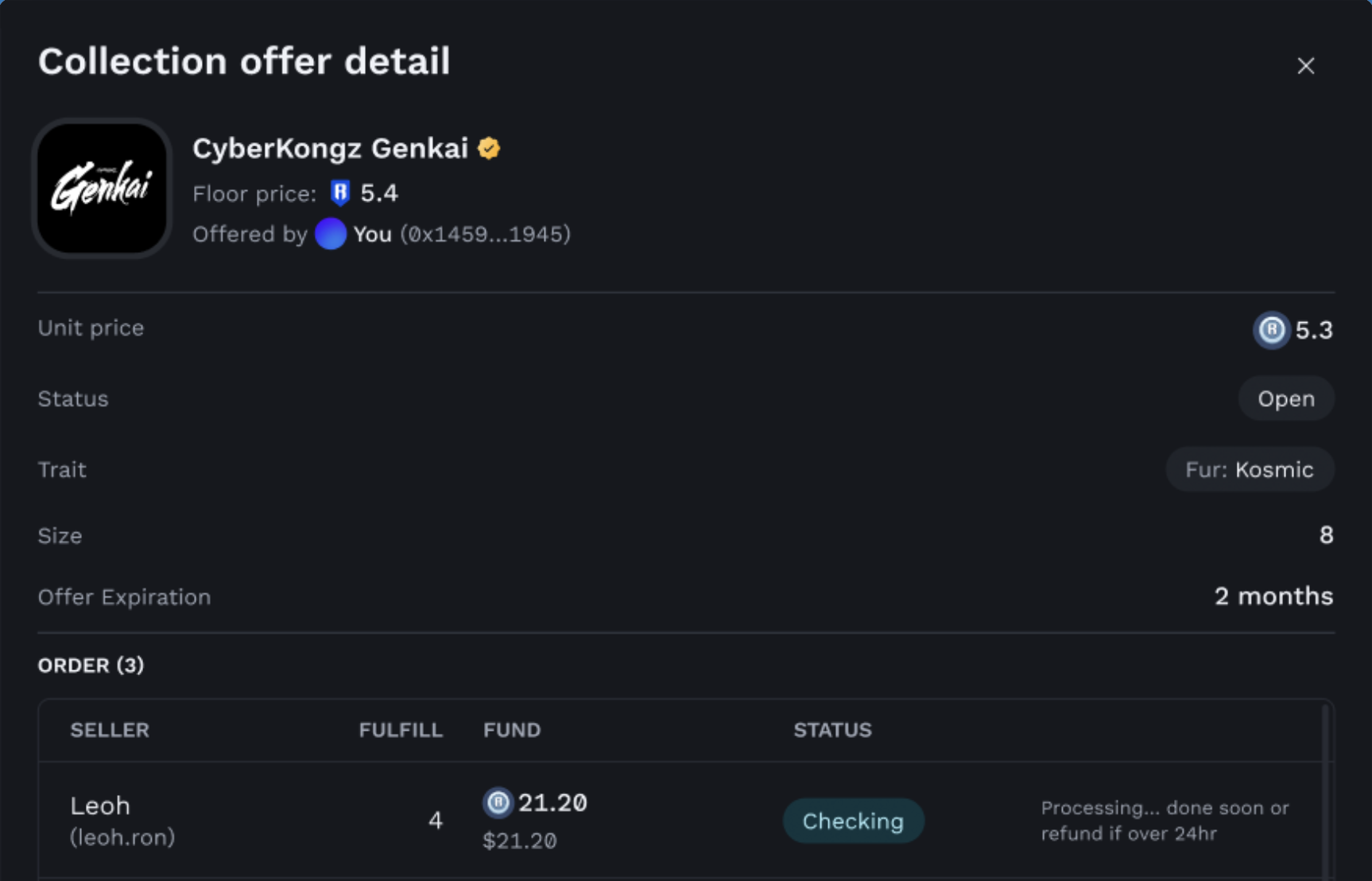Click the CyberKongz Genkai collection name
1372x881 pixels.
coord(330,149)
